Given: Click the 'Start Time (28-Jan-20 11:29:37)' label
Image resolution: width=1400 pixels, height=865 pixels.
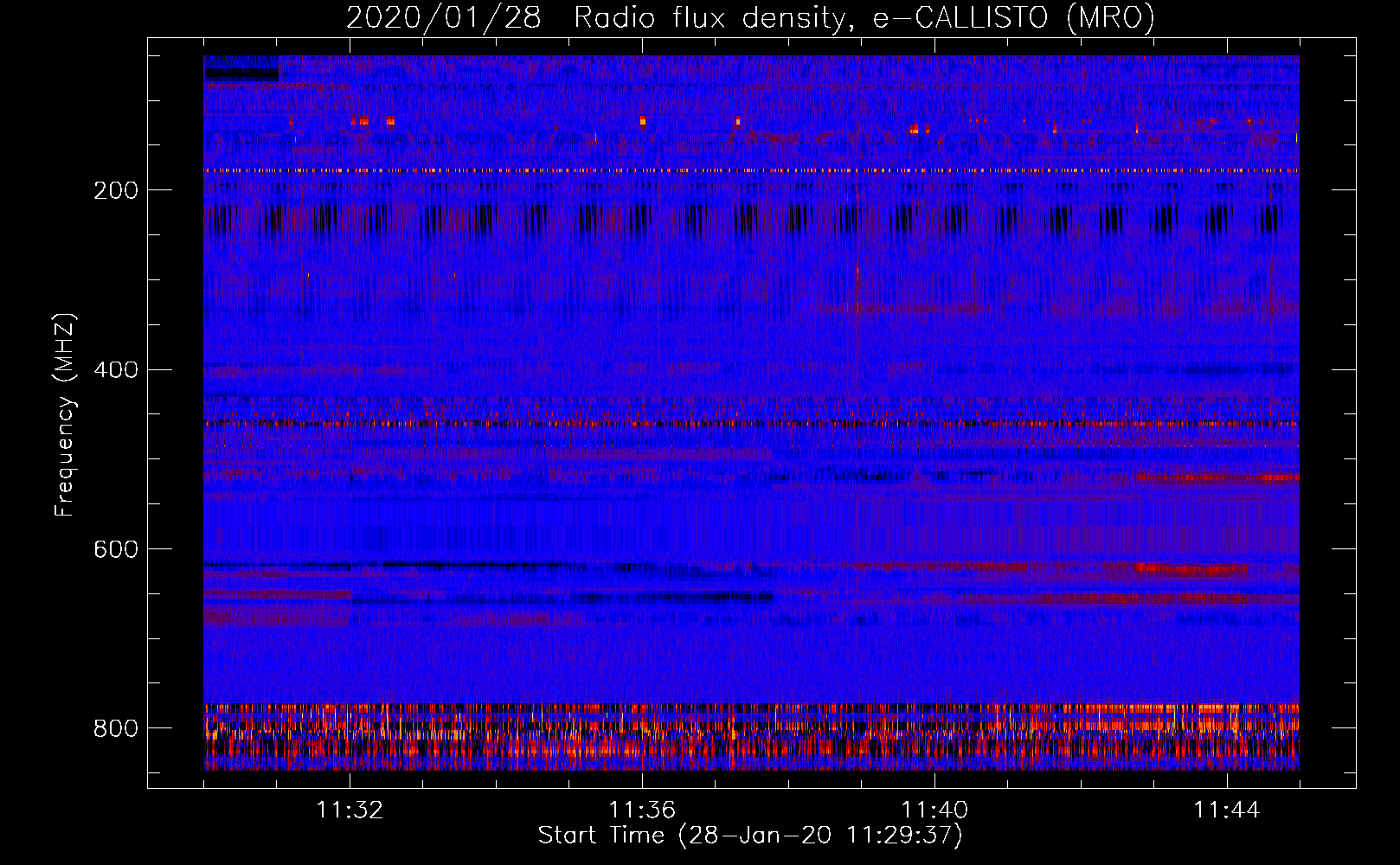Looking at the screenshot, I should (750, 836).
